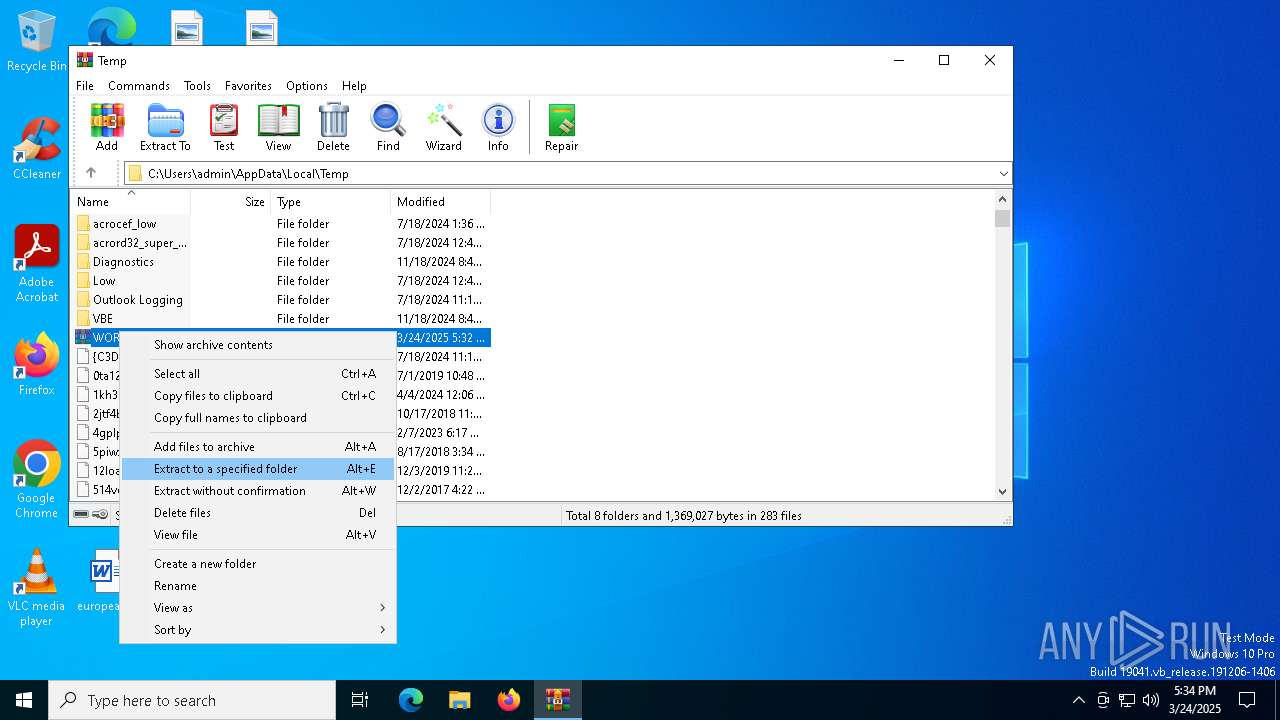Sort by the Modified column header
Image resolution: width=1280 pixels, height=720 pixels.
coord(440,202)
